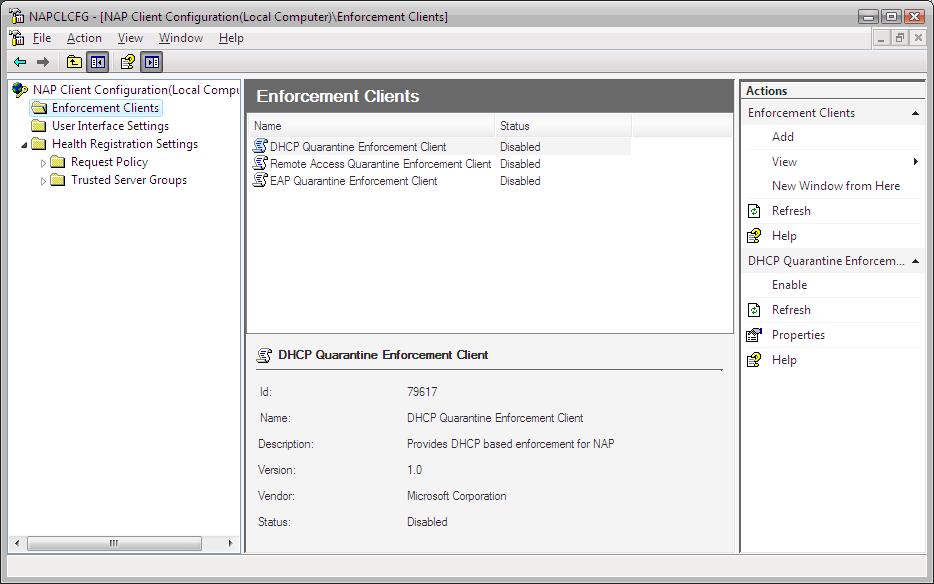
Task: Select Enforcement Clients tree item
Action: click(x=105, y=108)
